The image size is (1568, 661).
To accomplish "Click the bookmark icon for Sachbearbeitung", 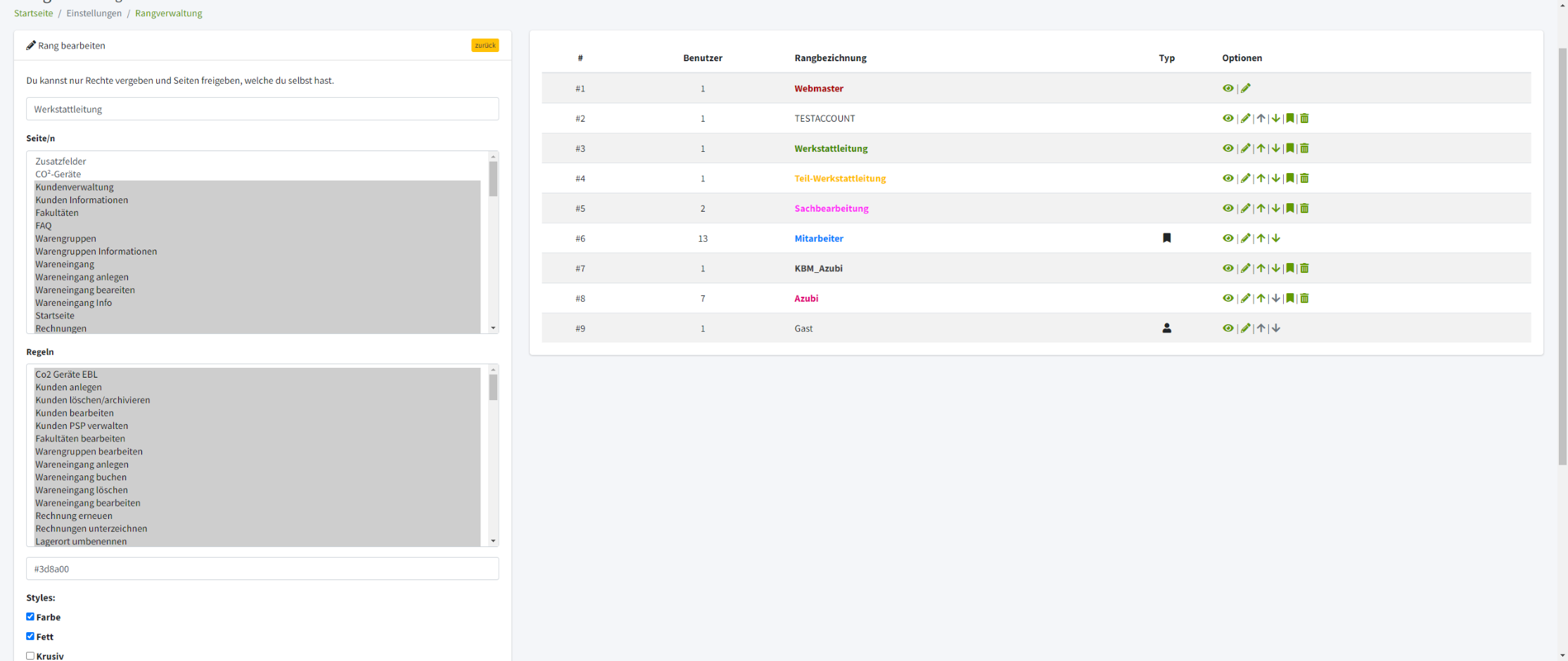I will click(x=1289, y=208).
